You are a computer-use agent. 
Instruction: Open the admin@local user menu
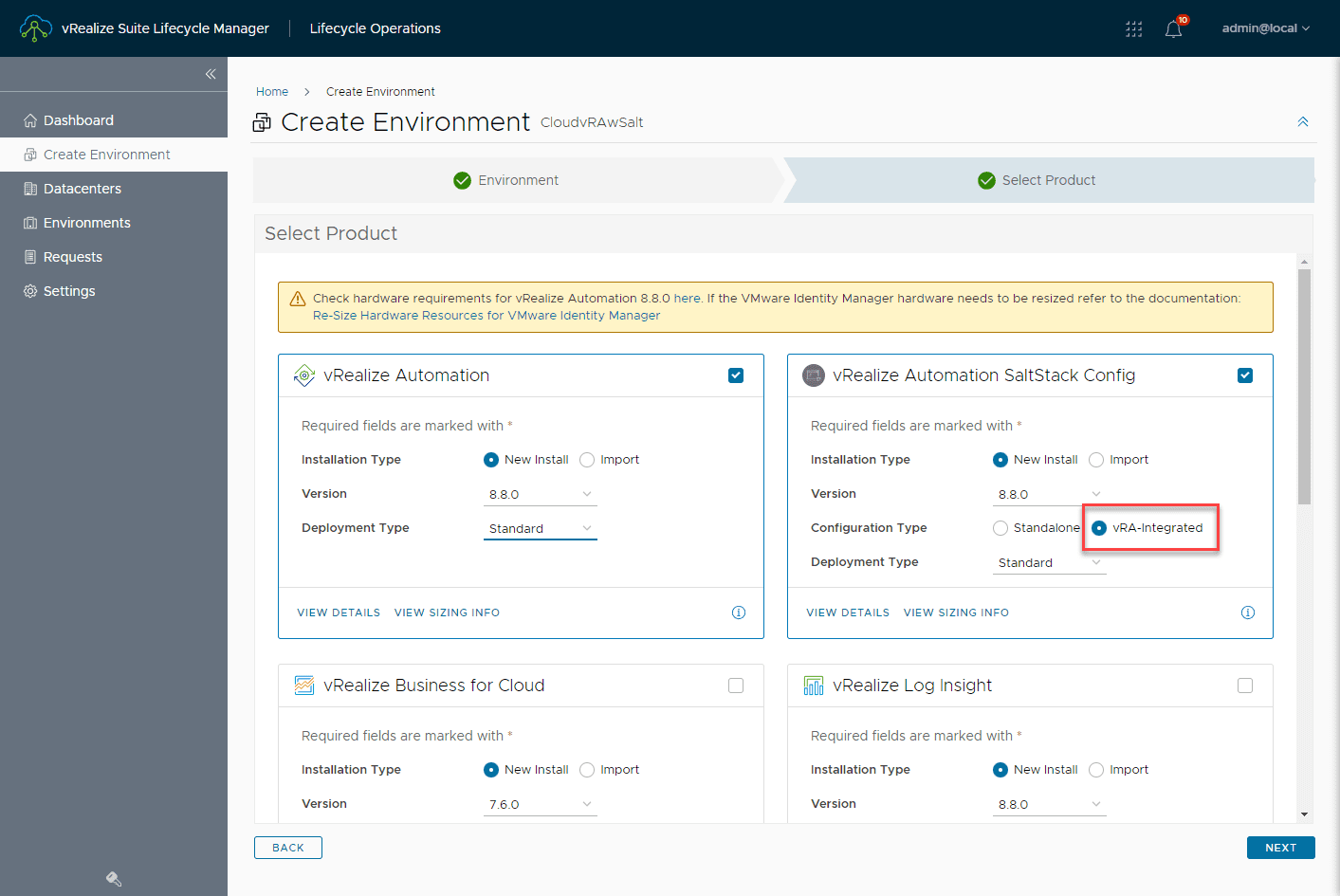(x=1265, y=28)
